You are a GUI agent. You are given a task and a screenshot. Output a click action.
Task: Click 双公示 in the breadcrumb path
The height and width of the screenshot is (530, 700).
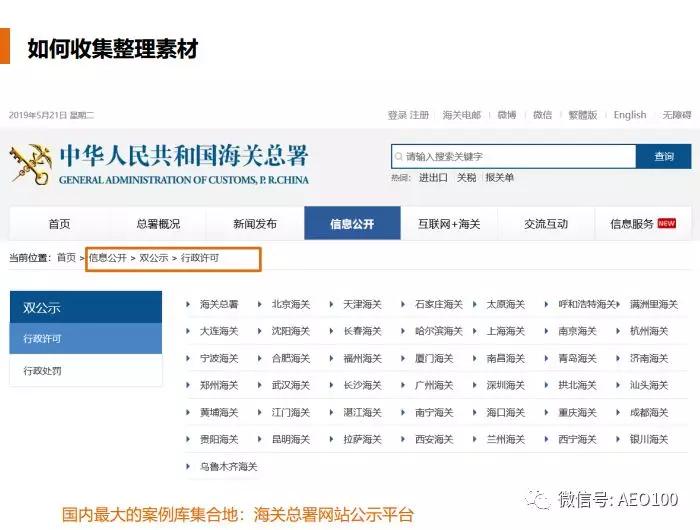click(153, 258)
